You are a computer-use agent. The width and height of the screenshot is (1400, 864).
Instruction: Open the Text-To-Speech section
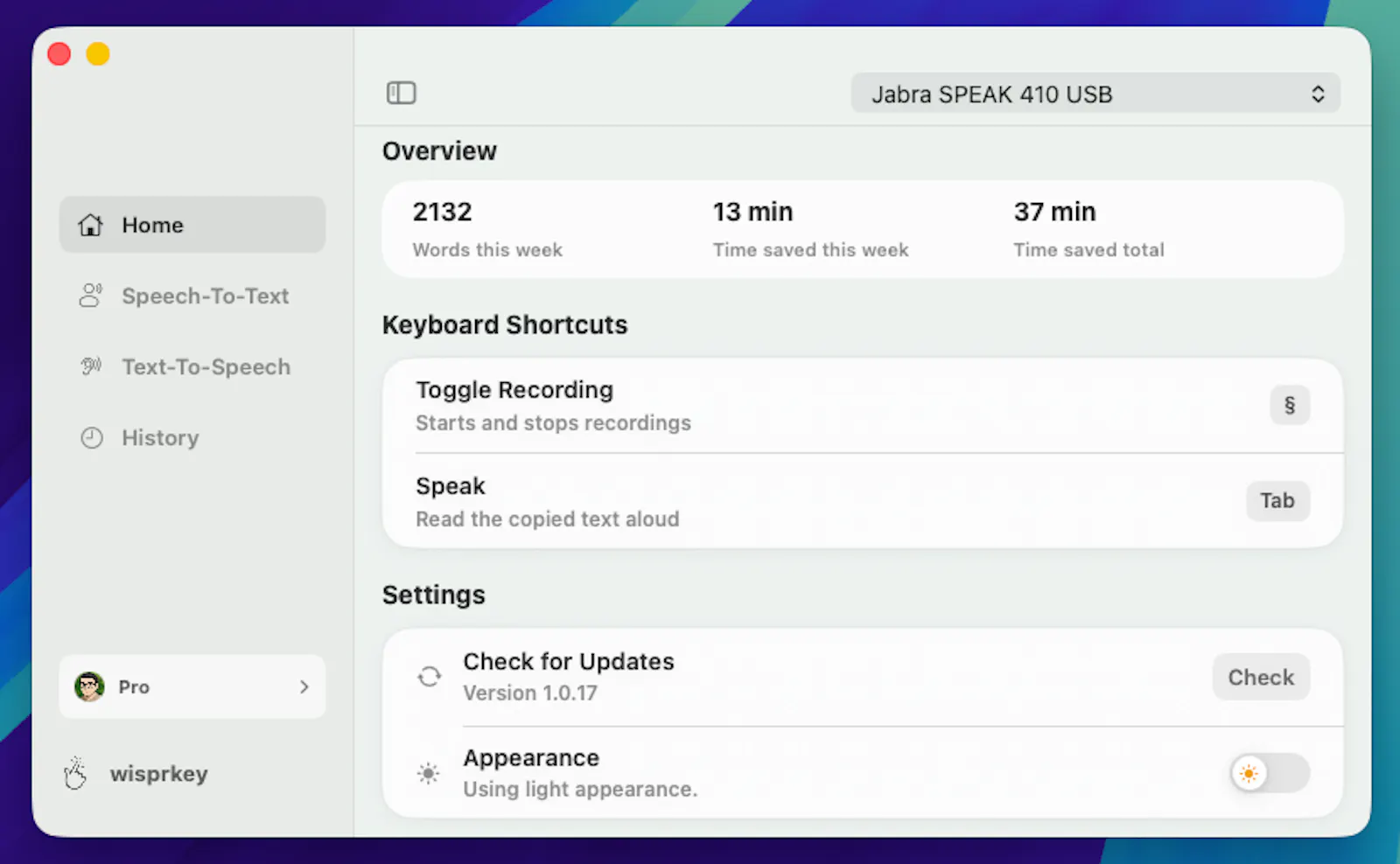pyautogui.click(x=192, y=366)
